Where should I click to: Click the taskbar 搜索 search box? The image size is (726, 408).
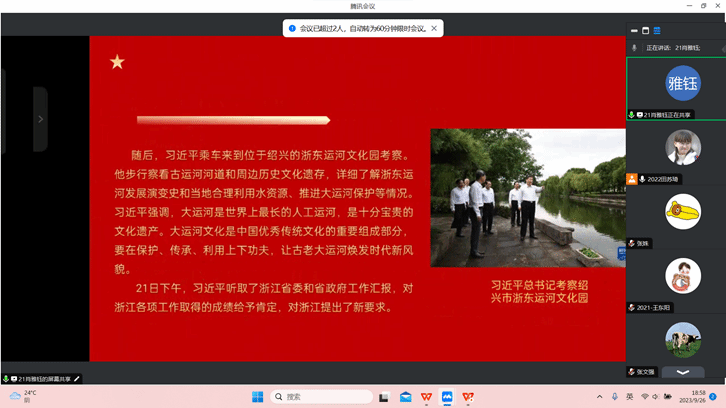pos(312,397)
